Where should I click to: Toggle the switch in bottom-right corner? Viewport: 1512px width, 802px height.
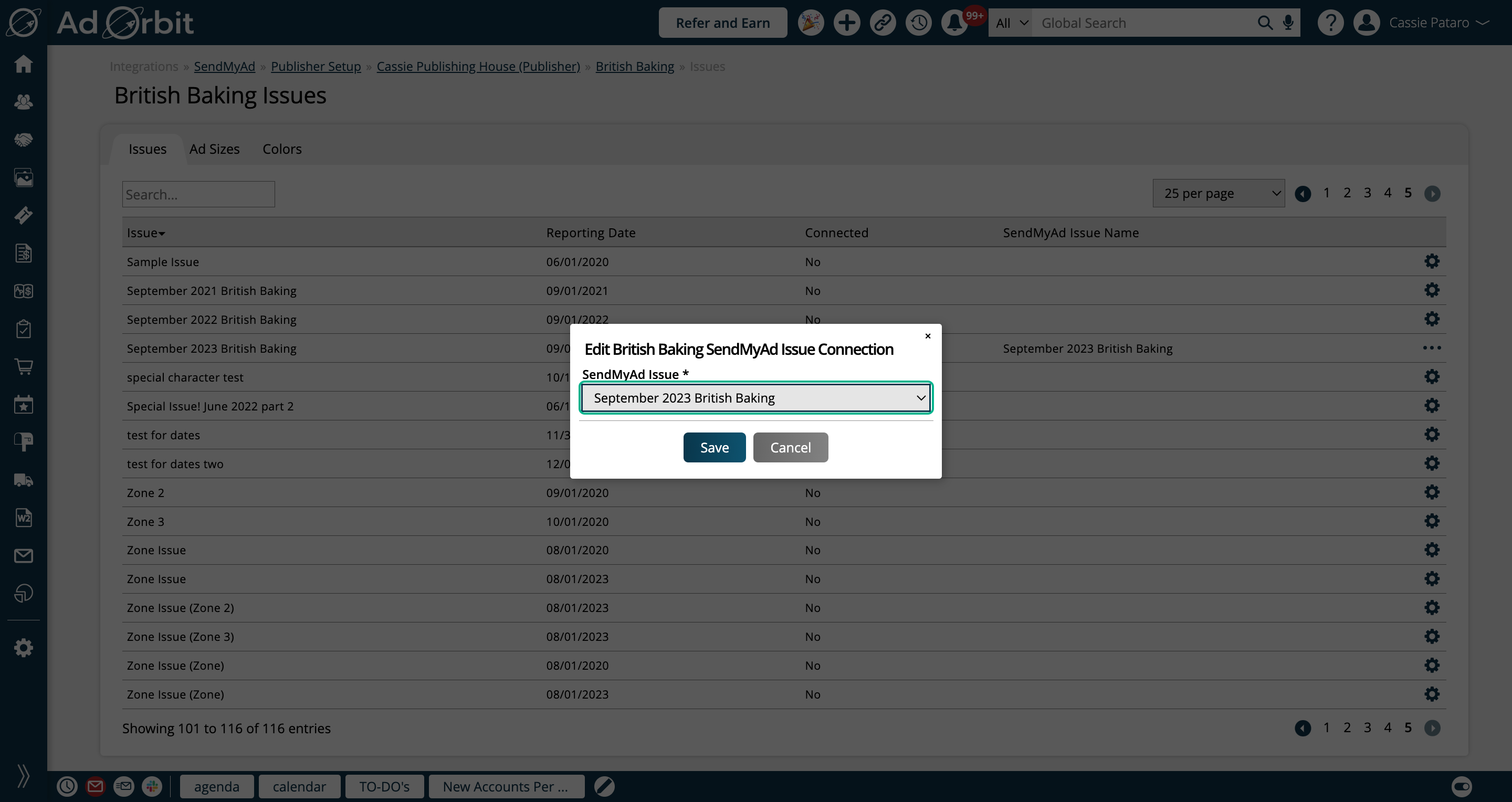pyautogui.click(x=1462, y=786)
